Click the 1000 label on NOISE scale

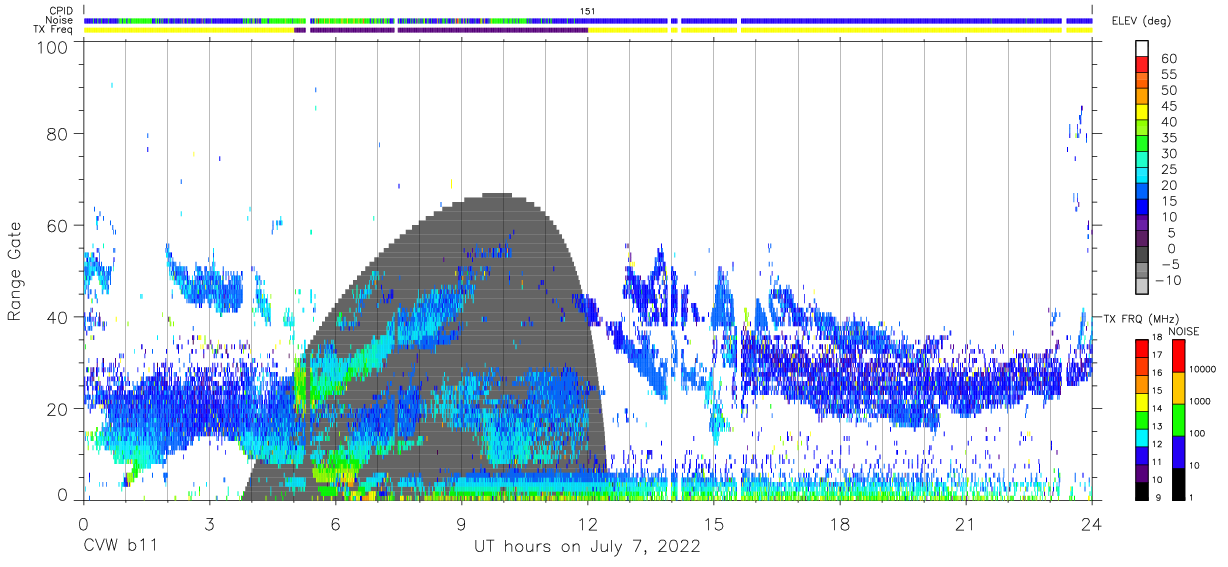coord(1199,401)
